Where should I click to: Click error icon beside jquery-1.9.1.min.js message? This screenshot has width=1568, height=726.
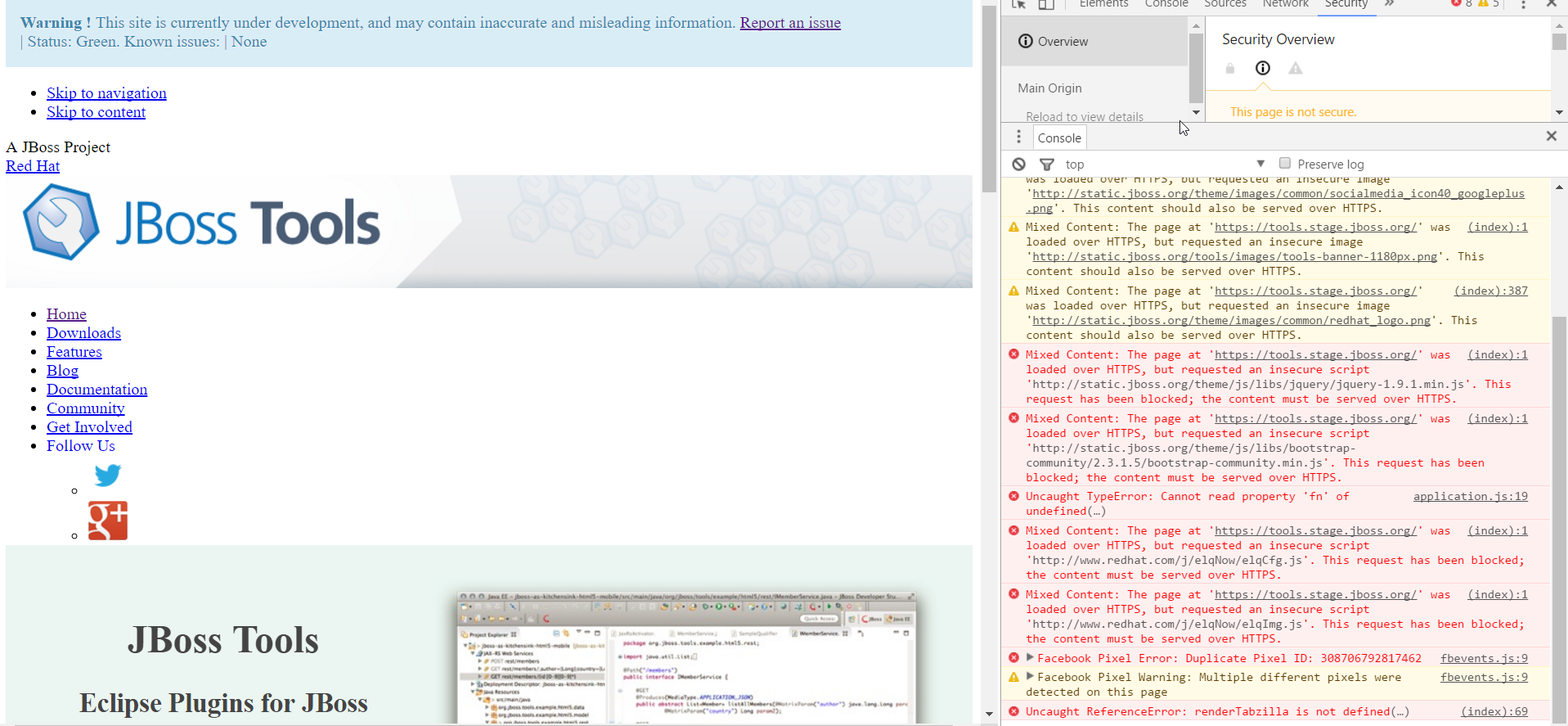1014,354
